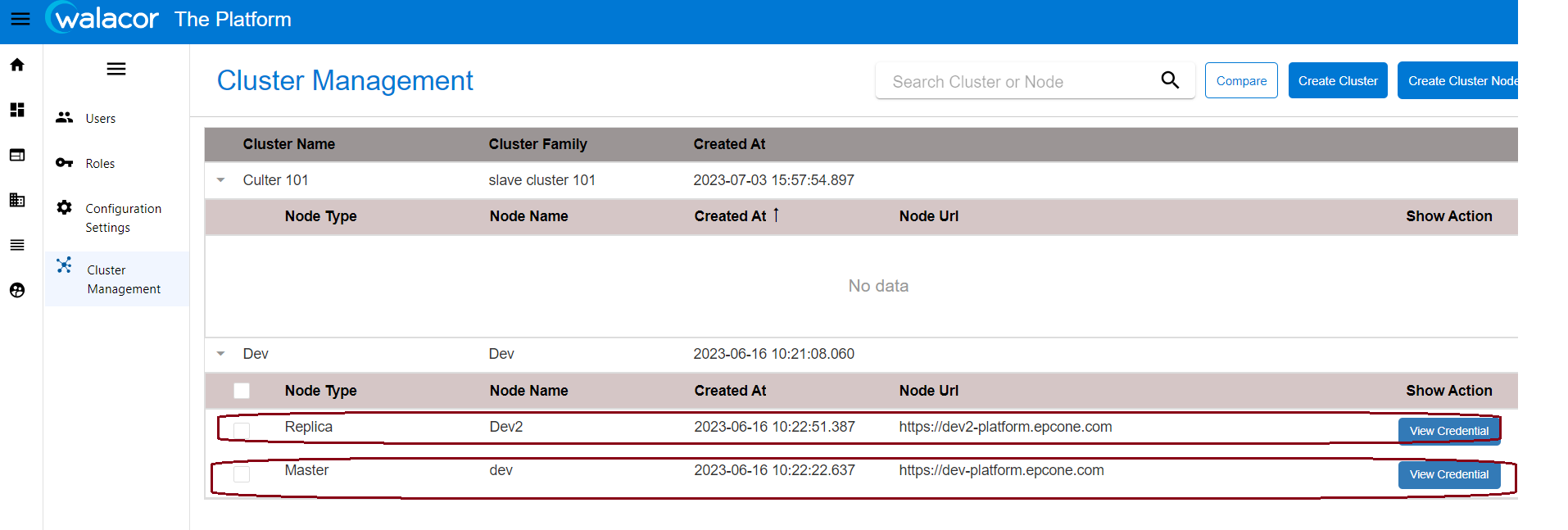
Task: Open the top-left hamburger menu
Action: tap(20, 19)
